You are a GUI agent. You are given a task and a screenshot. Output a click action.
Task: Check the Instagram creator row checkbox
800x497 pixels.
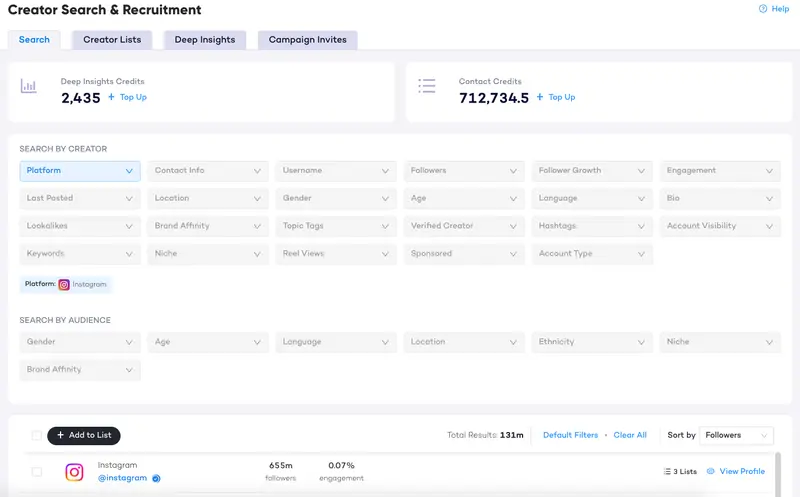pos(37,472)
